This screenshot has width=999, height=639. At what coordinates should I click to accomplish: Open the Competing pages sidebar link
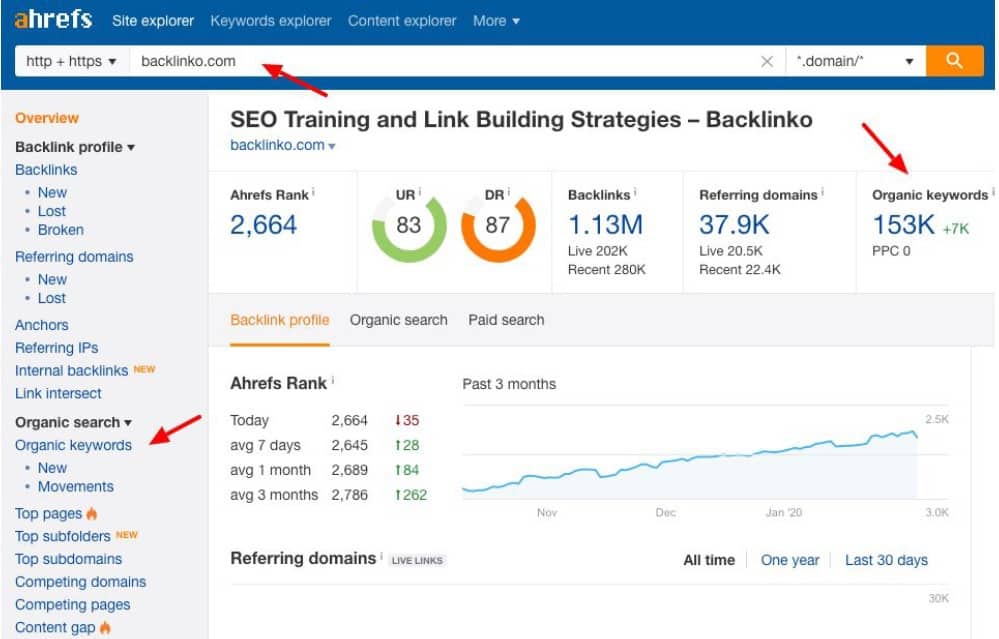[x=73, y=605]
